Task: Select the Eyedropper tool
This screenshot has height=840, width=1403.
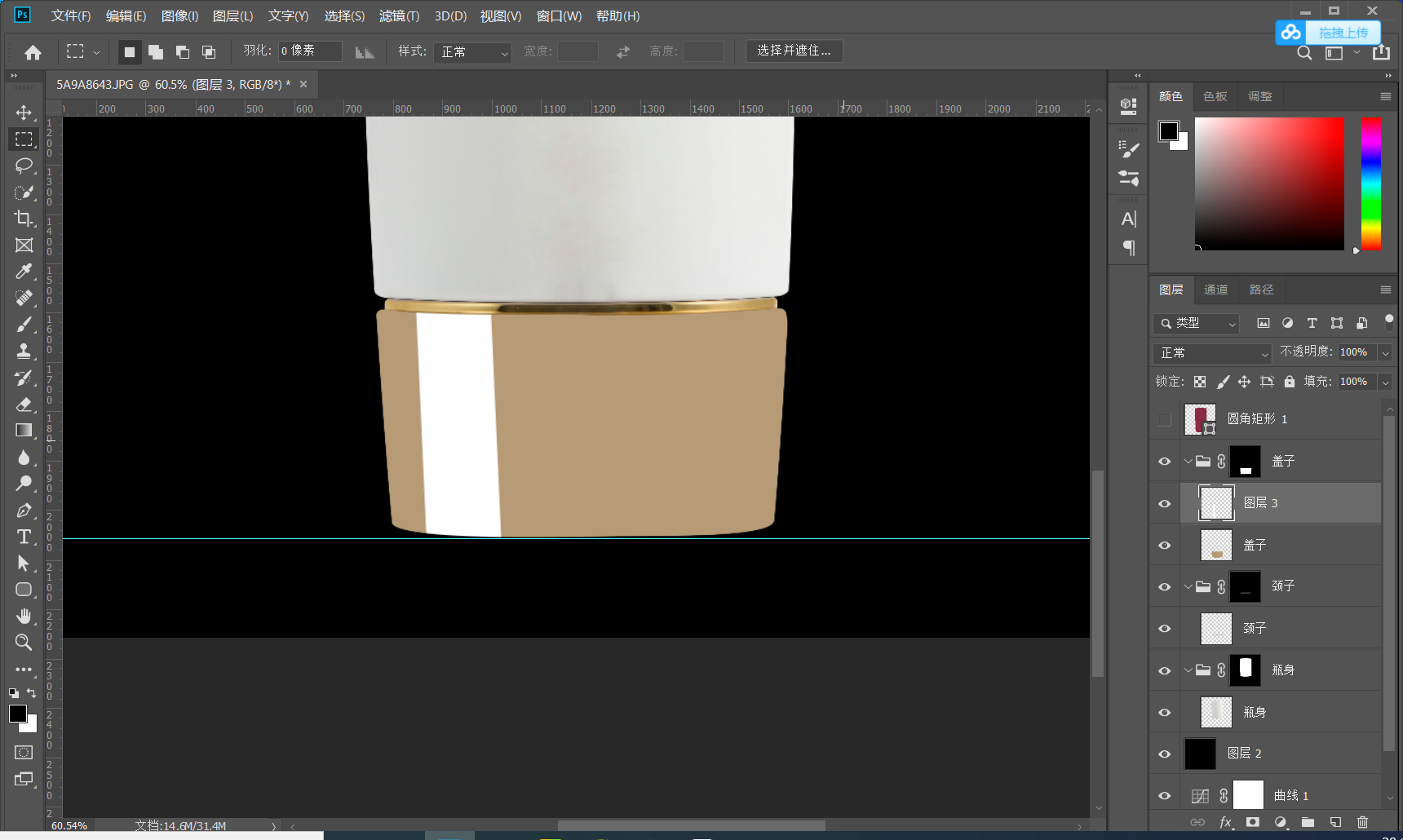Action: [x=24, y=272]
